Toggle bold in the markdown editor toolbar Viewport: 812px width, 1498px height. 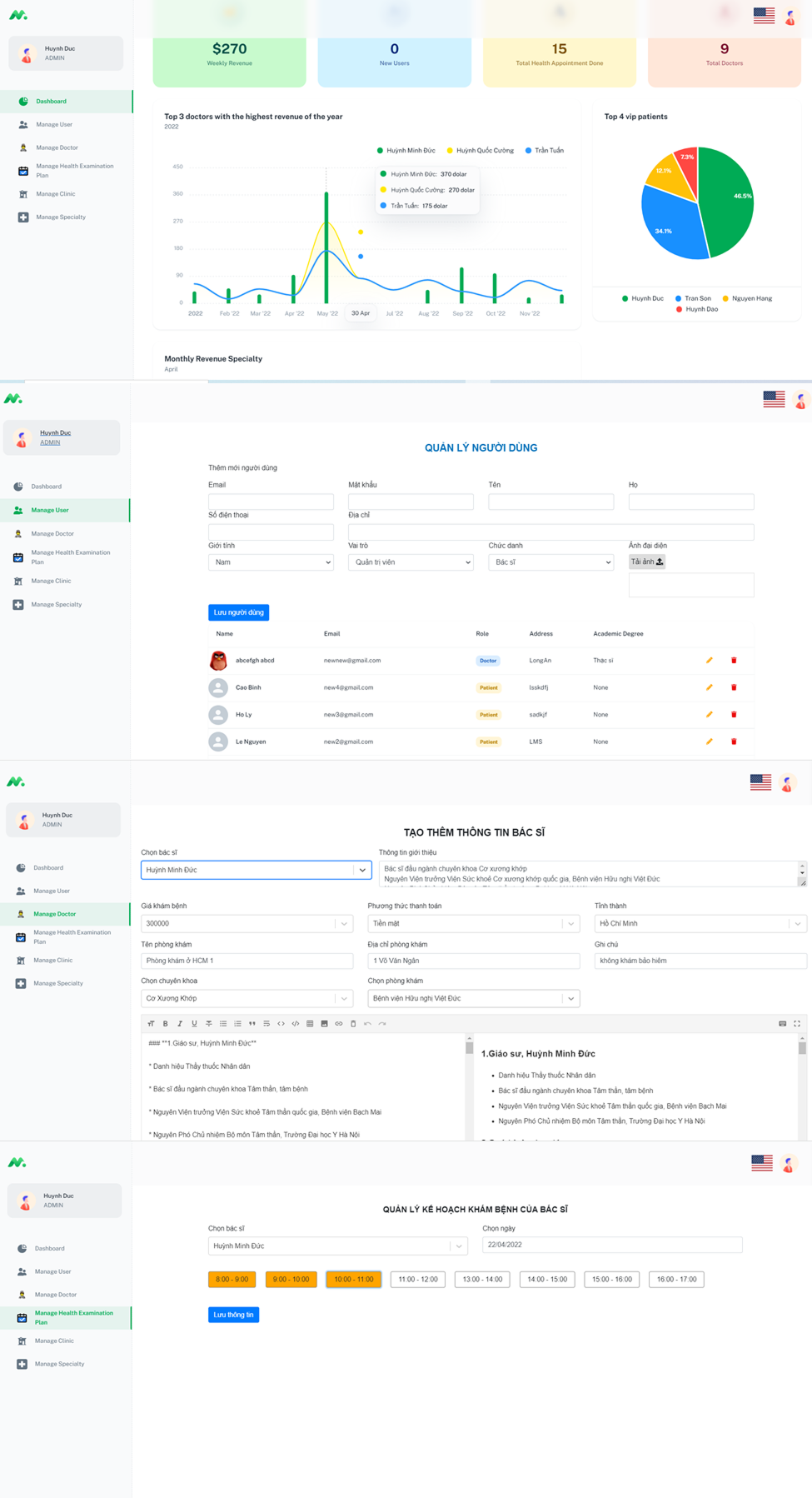pos(165,1024)
